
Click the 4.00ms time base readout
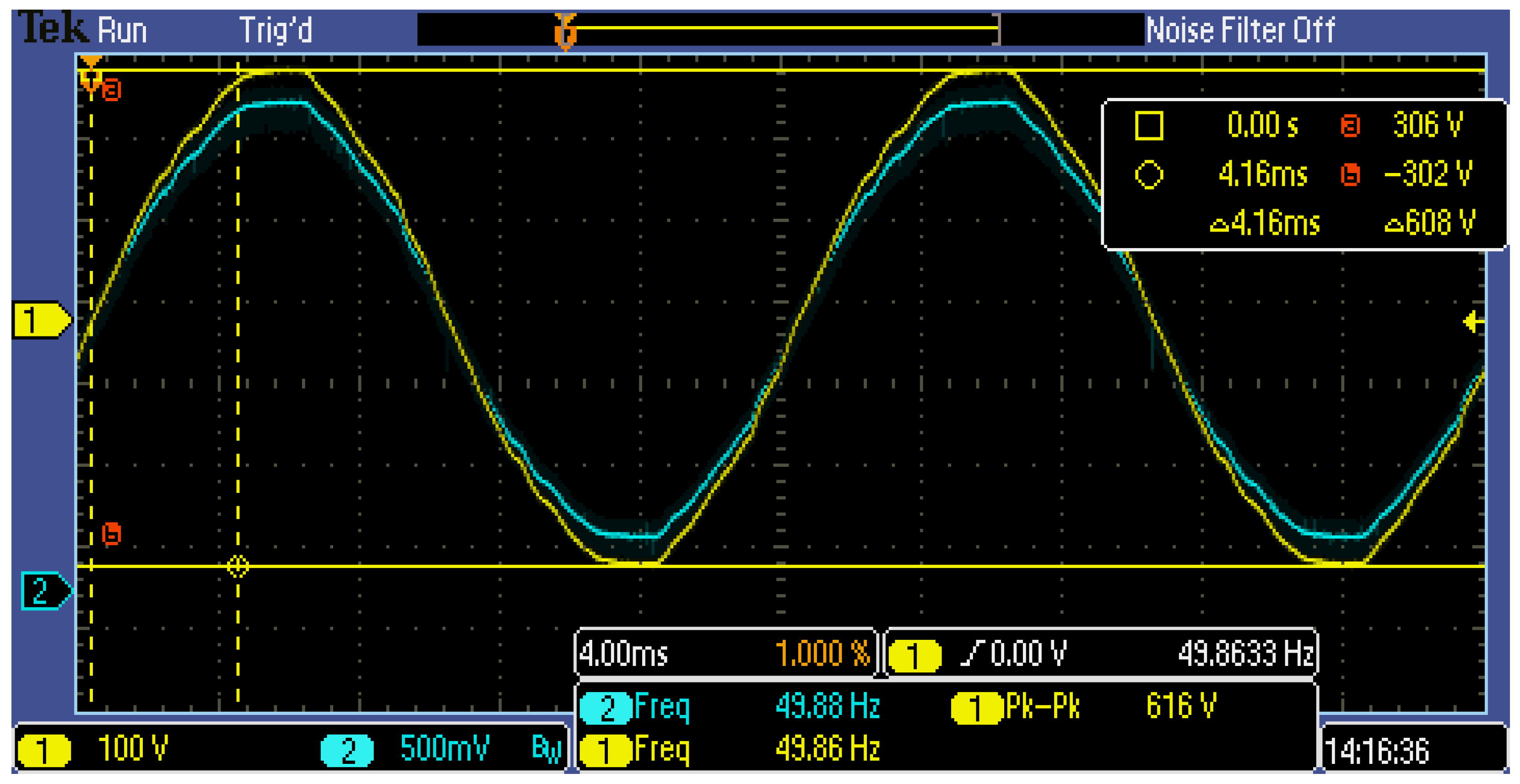point(623,654)
